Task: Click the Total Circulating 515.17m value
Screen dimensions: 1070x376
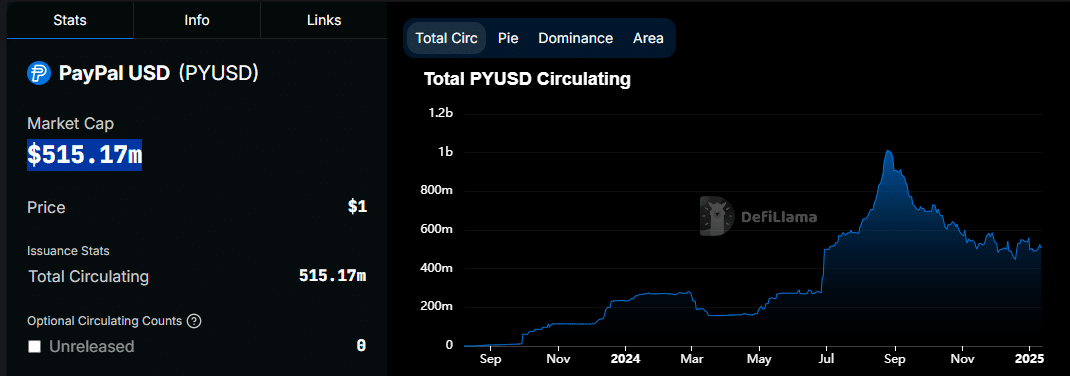Action: (332, 276)
